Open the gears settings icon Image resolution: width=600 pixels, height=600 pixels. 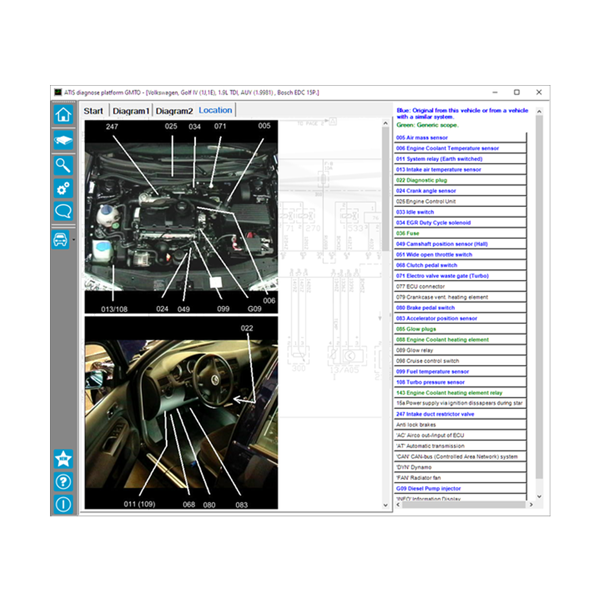coord(63,188)
